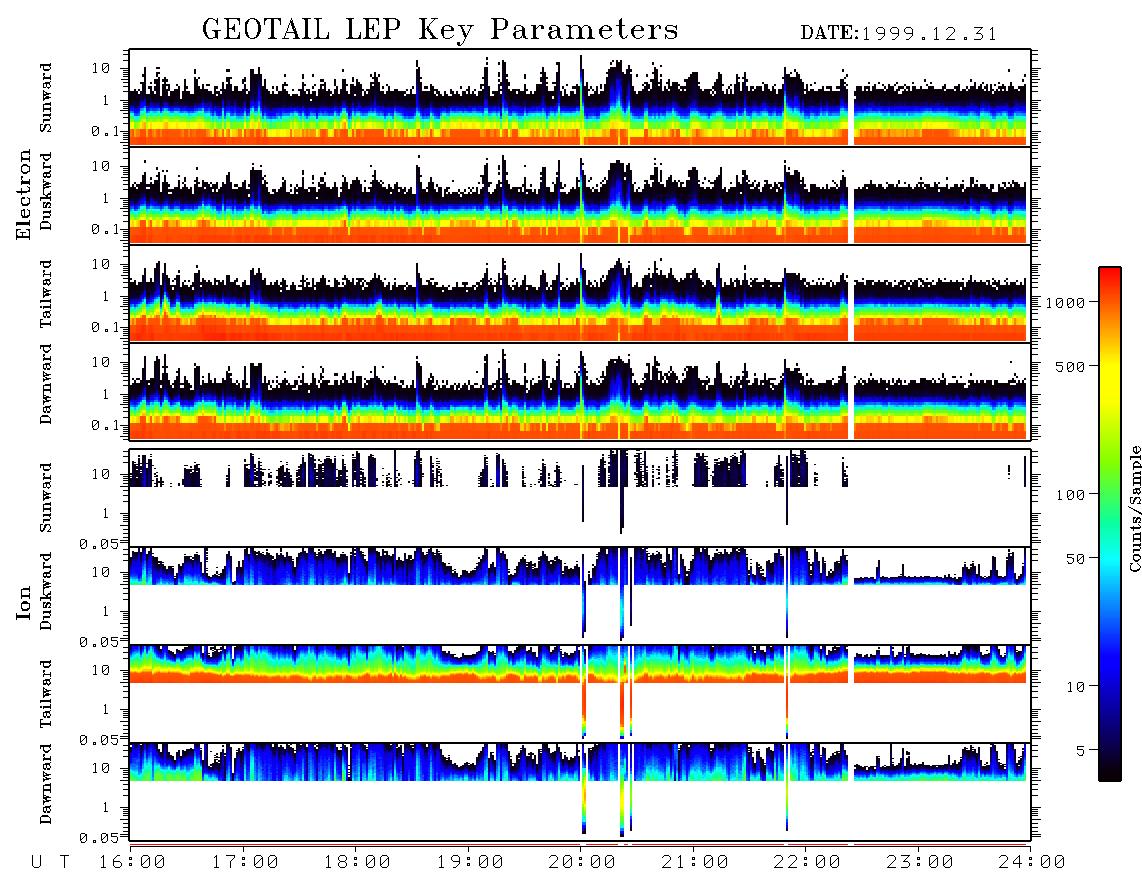
Task: Click the 18:00 time tick label
Action: (358, 863)
